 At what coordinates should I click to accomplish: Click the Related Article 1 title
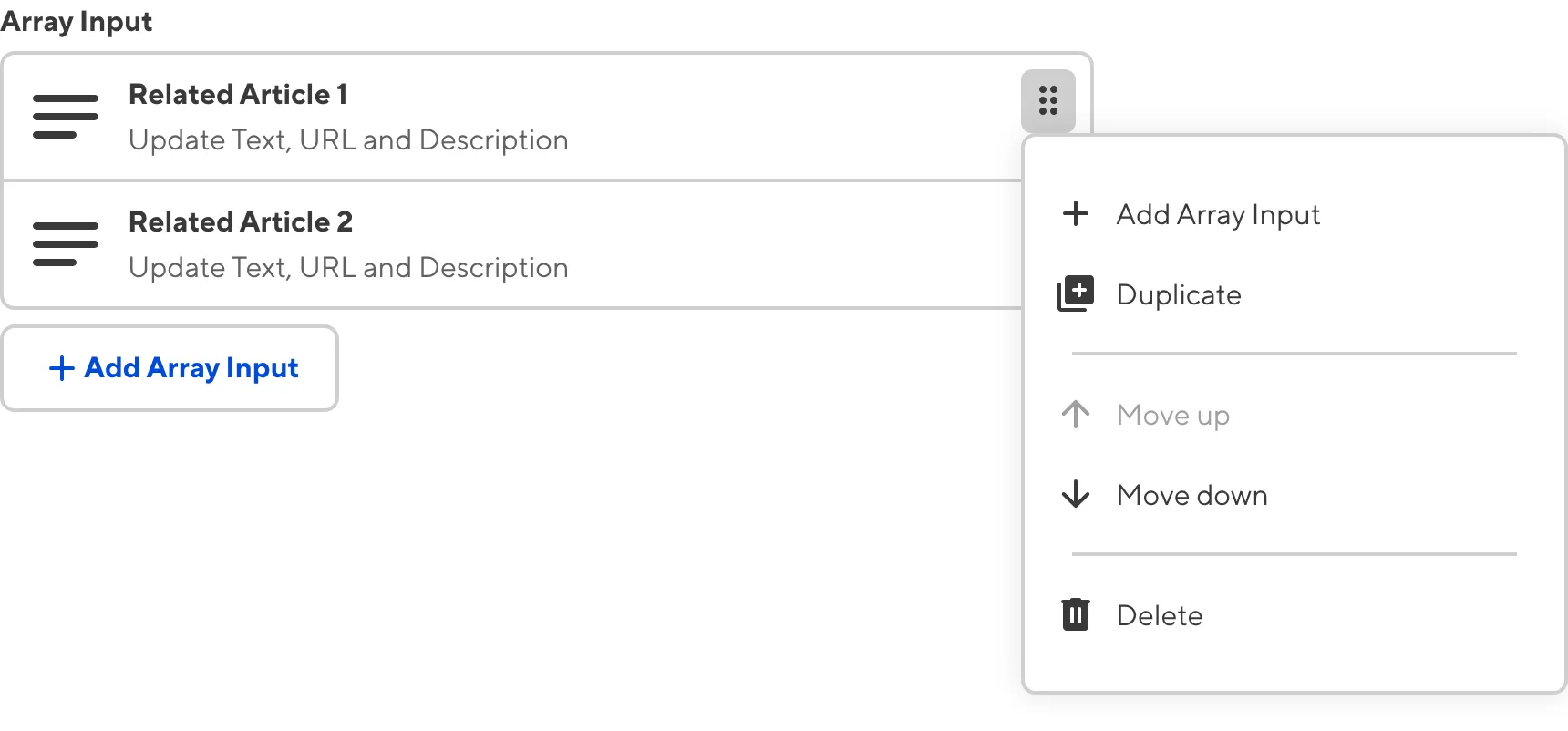(238, 94)
